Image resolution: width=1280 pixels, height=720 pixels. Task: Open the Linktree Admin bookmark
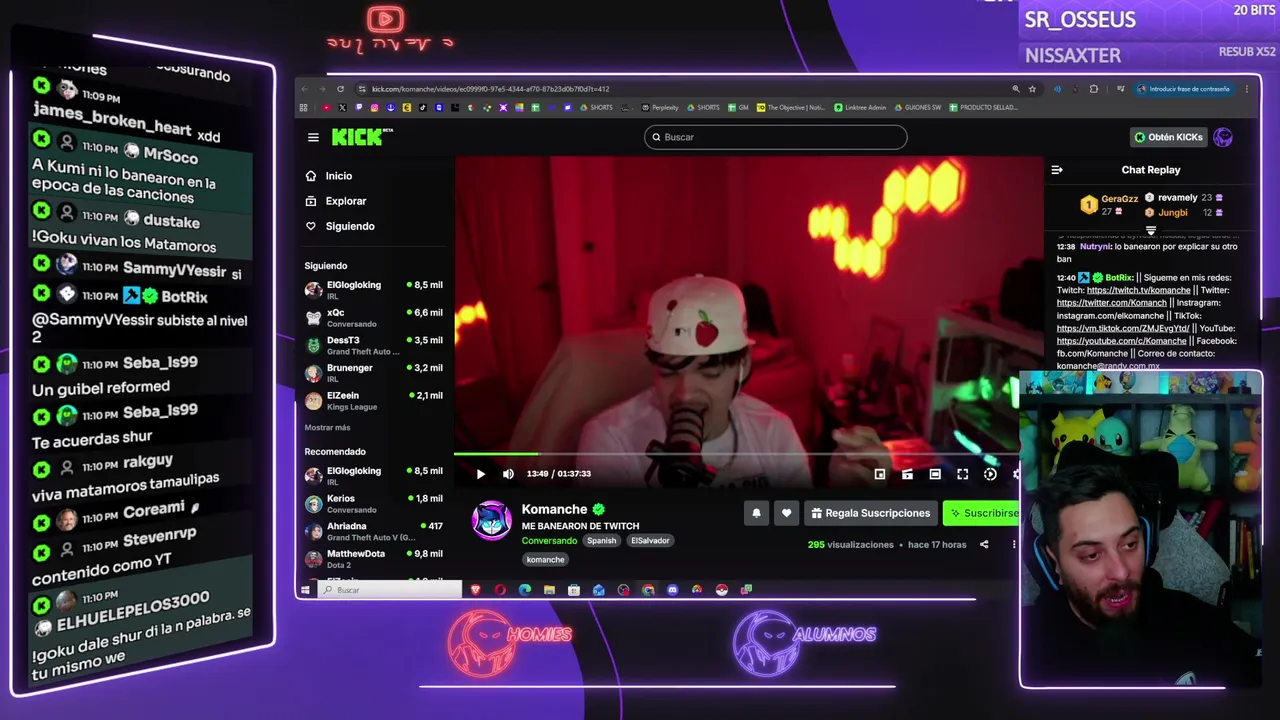point(860,108)
